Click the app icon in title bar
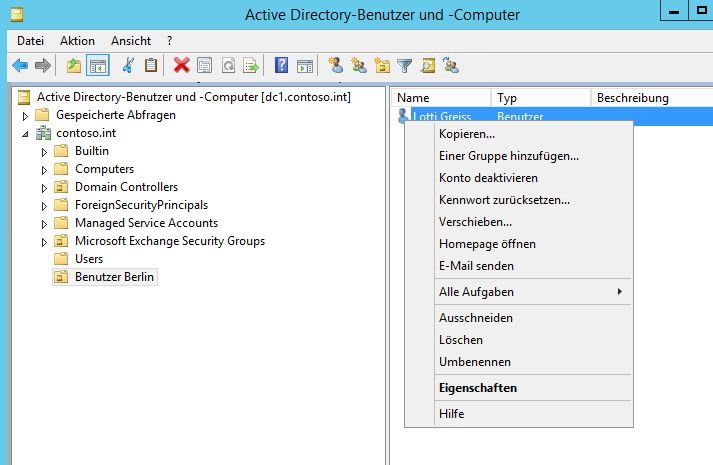Viewport: 713px width, 465px height. tap(17, 15)
